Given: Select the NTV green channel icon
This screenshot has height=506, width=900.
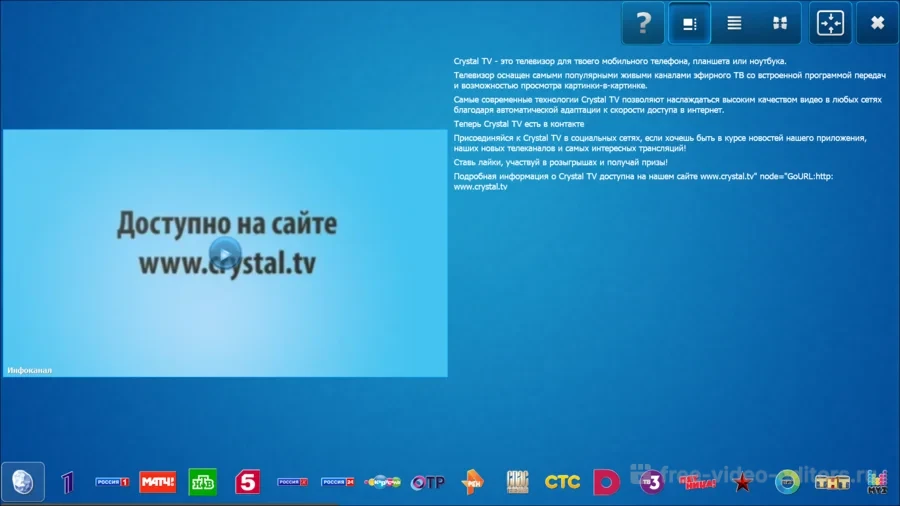Looking at the screenshot, I should click(203, 482).
